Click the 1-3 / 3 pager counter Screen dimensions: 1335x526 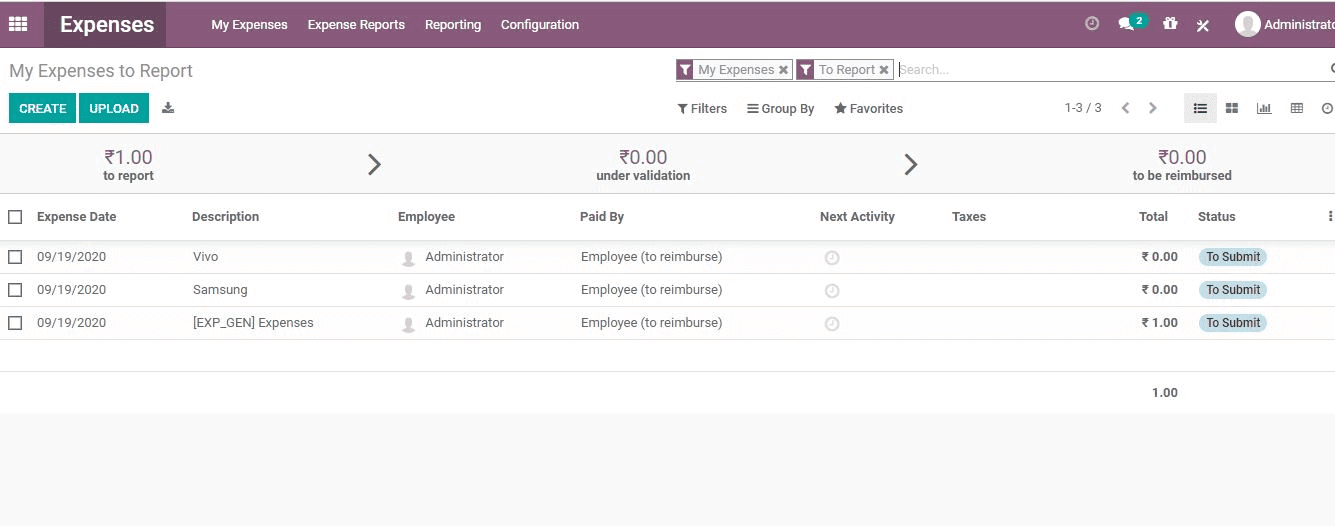pos(1083,108)
